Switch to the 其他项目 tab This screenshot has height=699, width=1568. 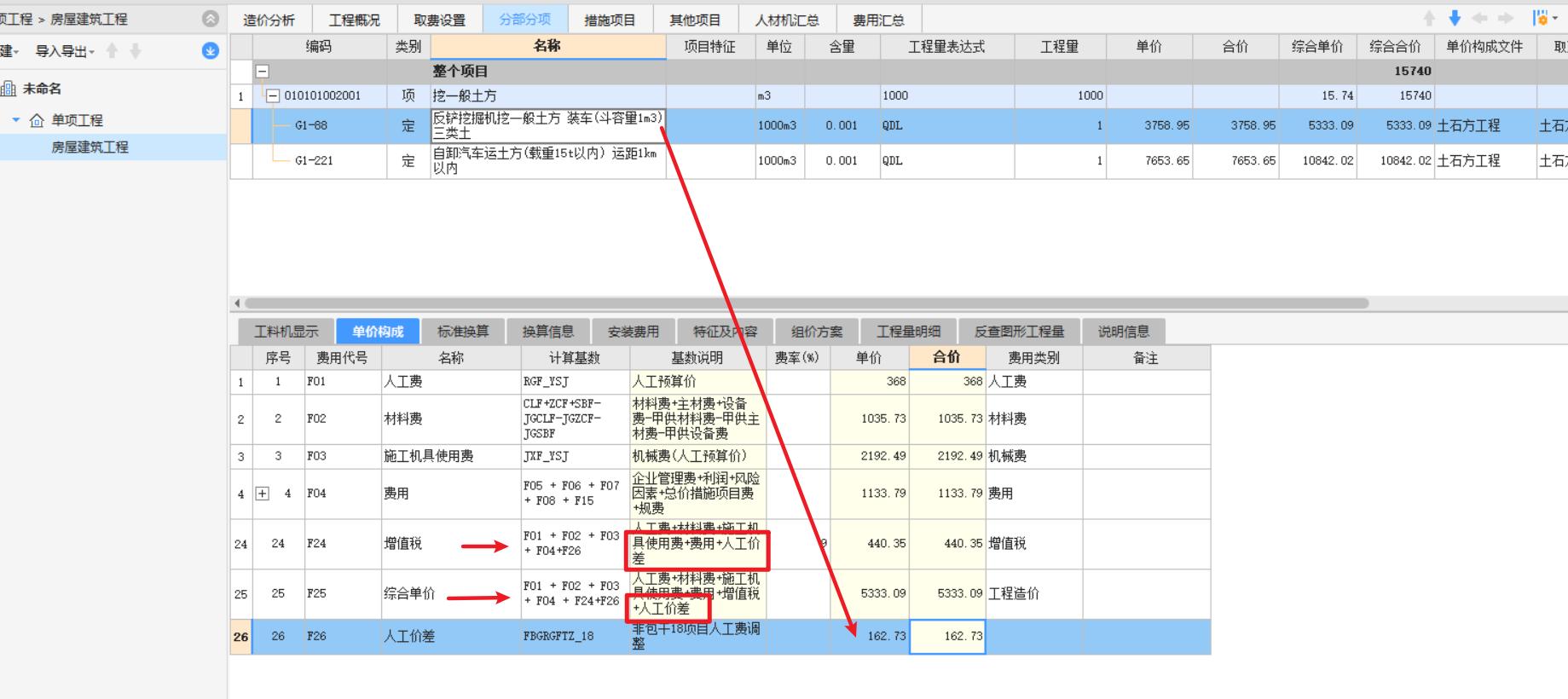pyautogui.click(x=696, y=20)
